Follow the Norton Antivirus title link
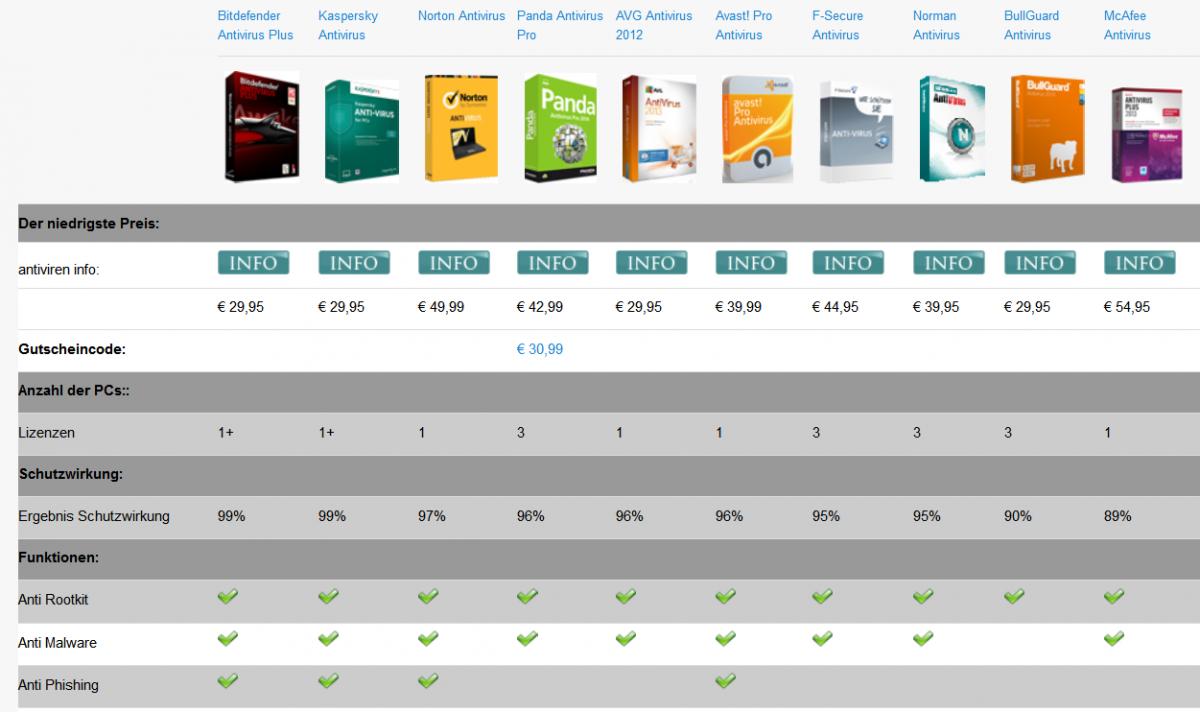This screenshot has width=1200, height=712. [x=462, y=16]
